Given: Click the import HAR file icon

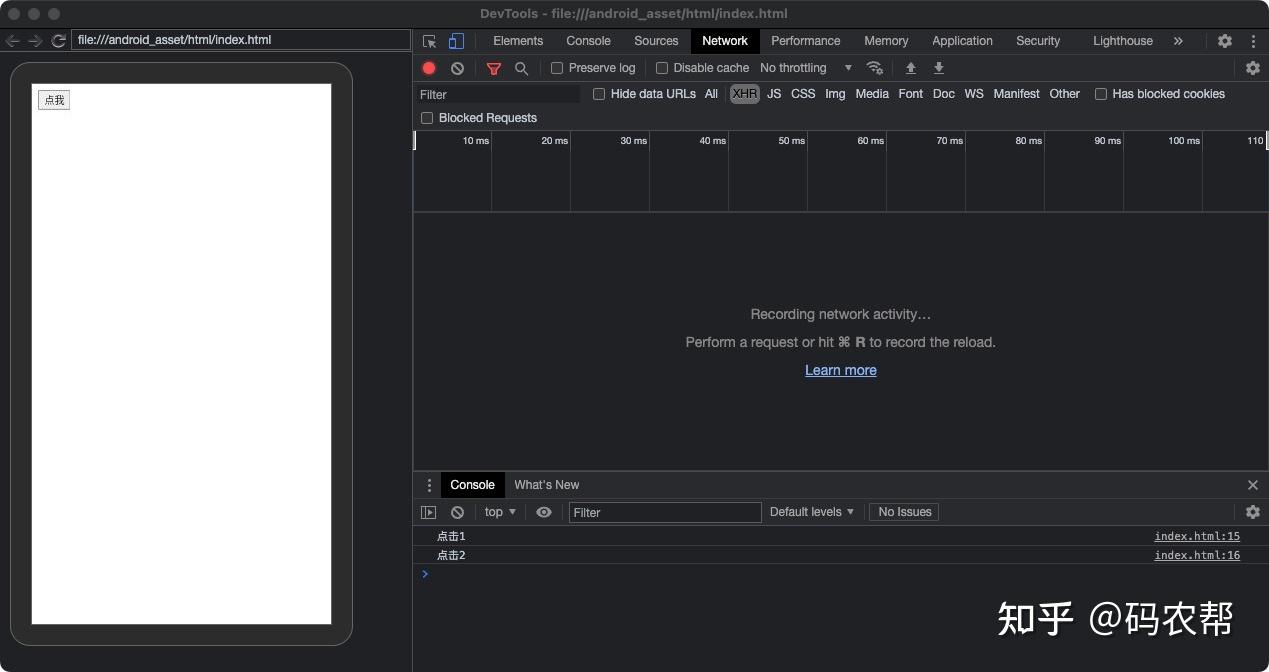Looking at the screenshot, I should coord(910,67).
